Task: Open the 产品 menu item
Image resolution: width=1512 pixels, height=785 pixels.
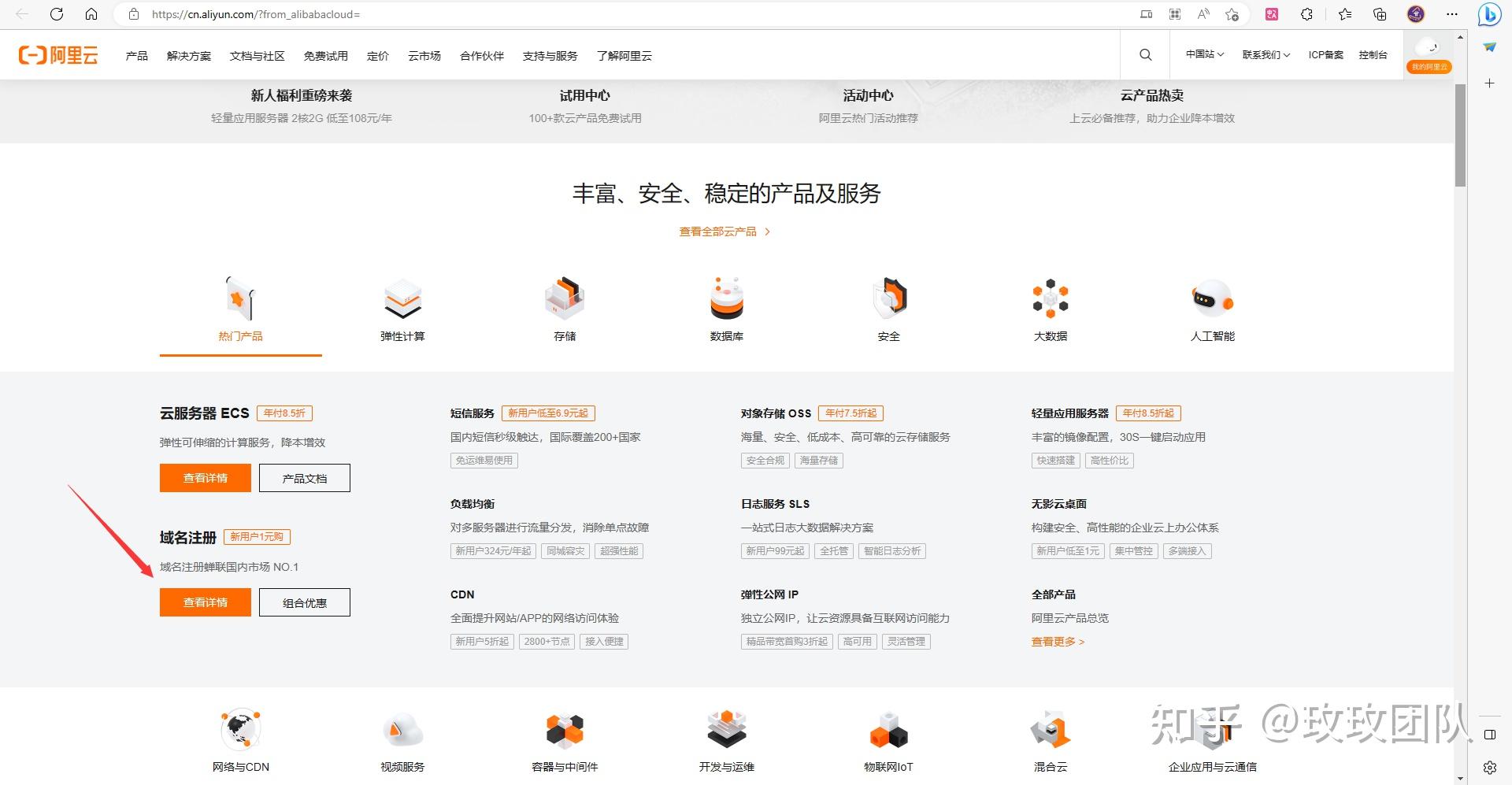Action: tap(135, 55)
